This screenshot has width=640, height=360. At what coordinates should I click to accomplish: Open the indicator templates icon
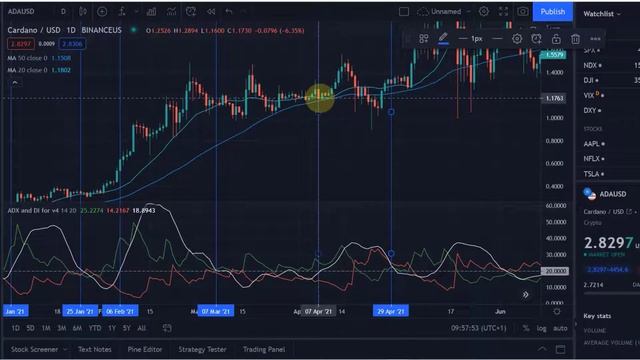(171, 11)
